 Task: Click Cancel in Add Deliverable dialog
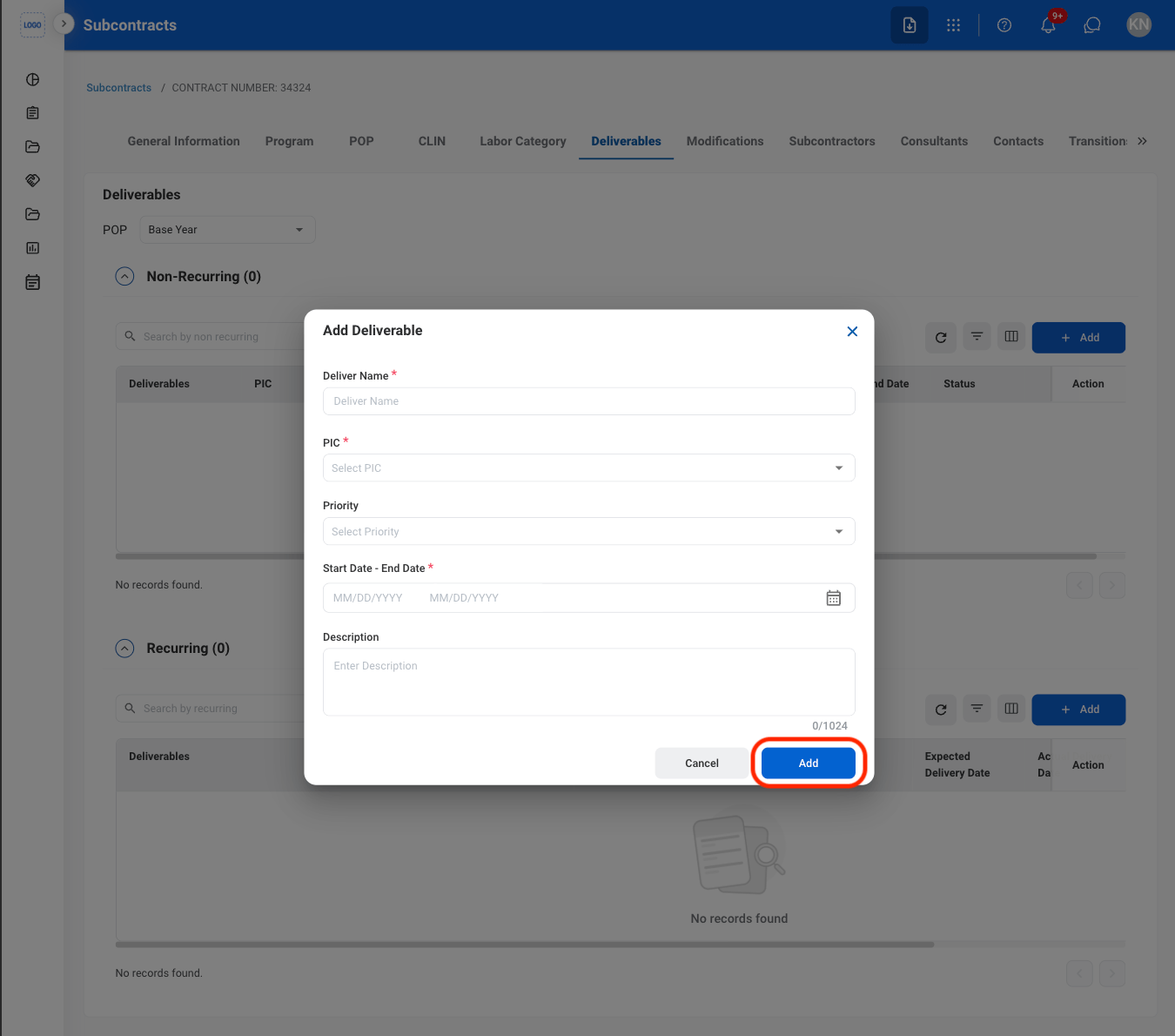pyautogui.click(x=702, y=764)
